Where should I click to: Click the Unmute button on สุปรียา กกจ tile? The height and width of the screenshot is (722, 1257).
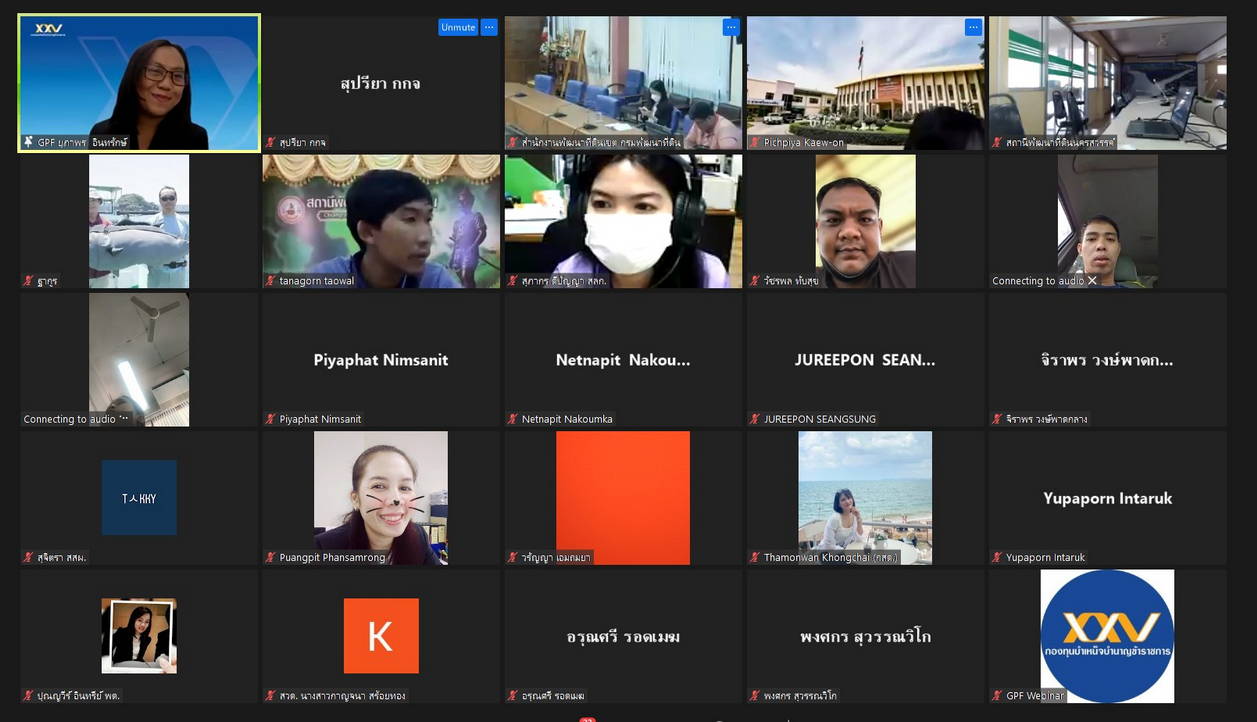pos(457,27)
